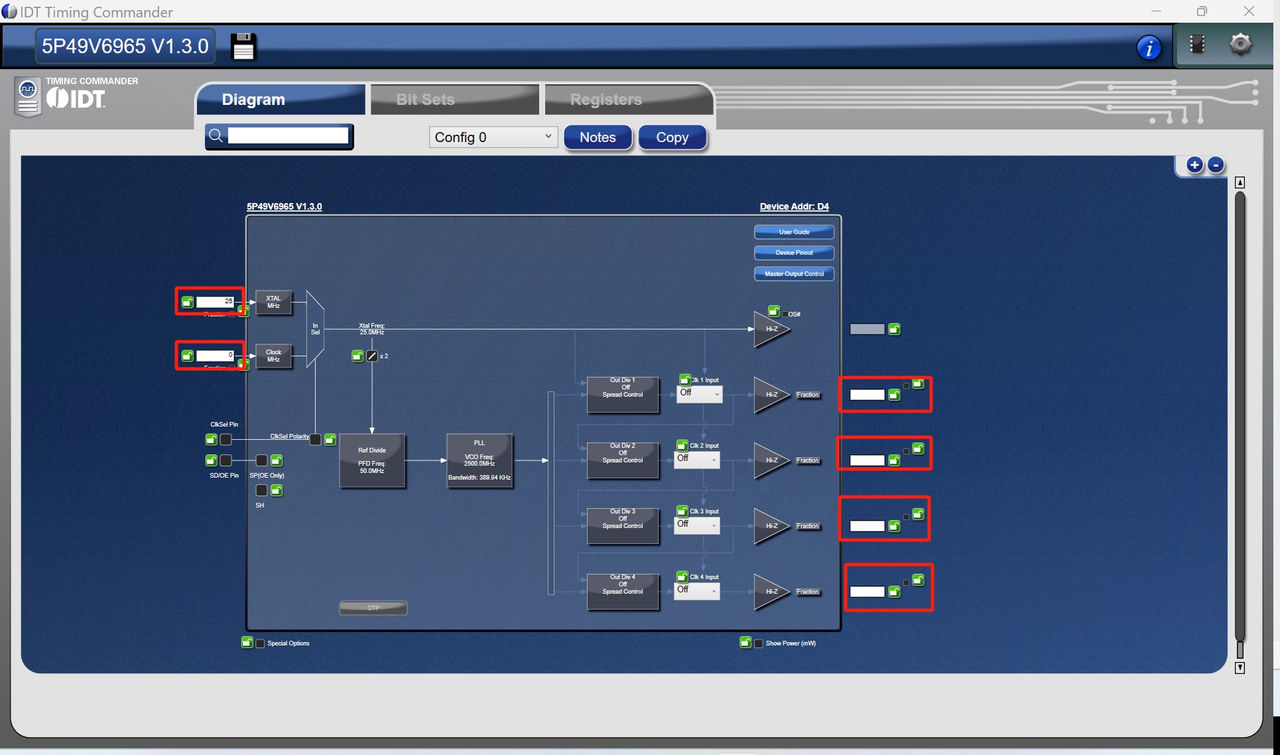This screenshot has height=755, width=1280.
Task: Click the Clock MHz block
Action: pos(274,356)
